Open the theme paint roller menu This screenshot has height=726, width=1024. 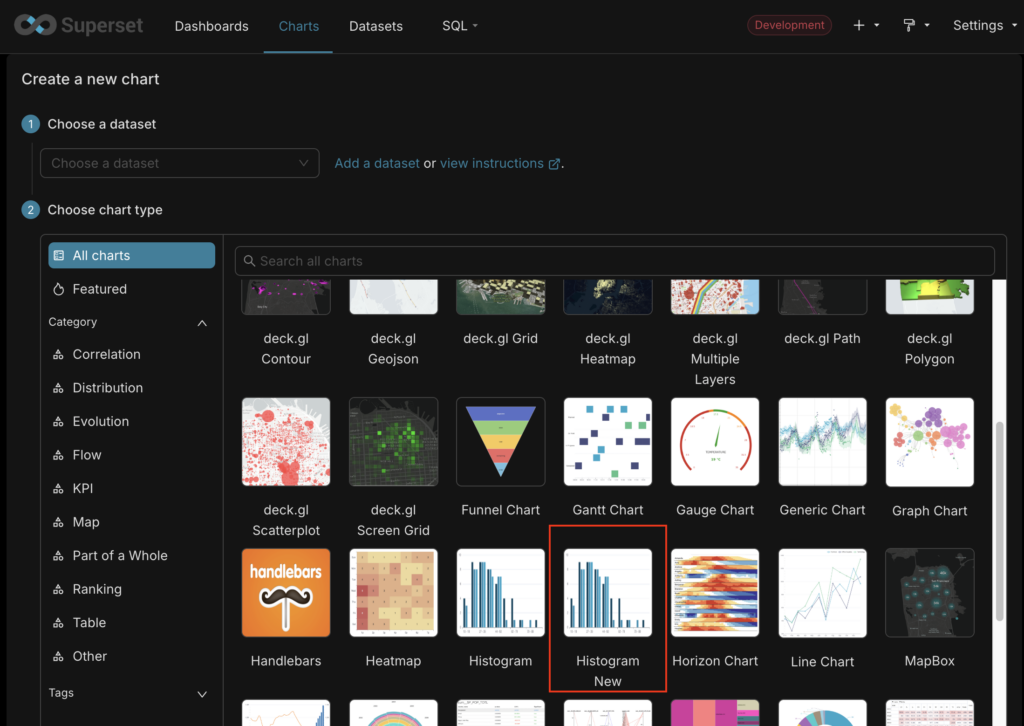(x=916, y=25)
